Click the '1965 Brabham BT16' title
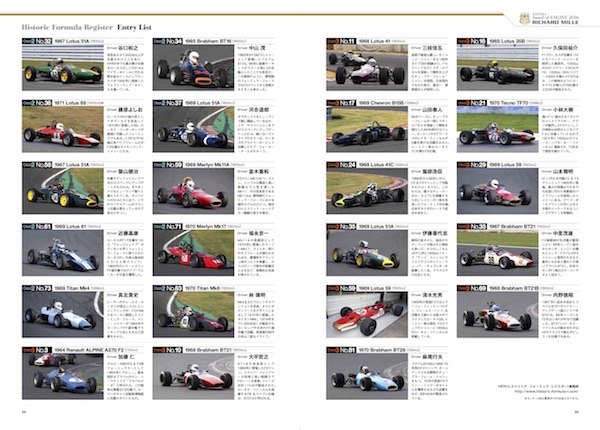The height and width of the screenshot is (430, 600). (x=208, y=41)
